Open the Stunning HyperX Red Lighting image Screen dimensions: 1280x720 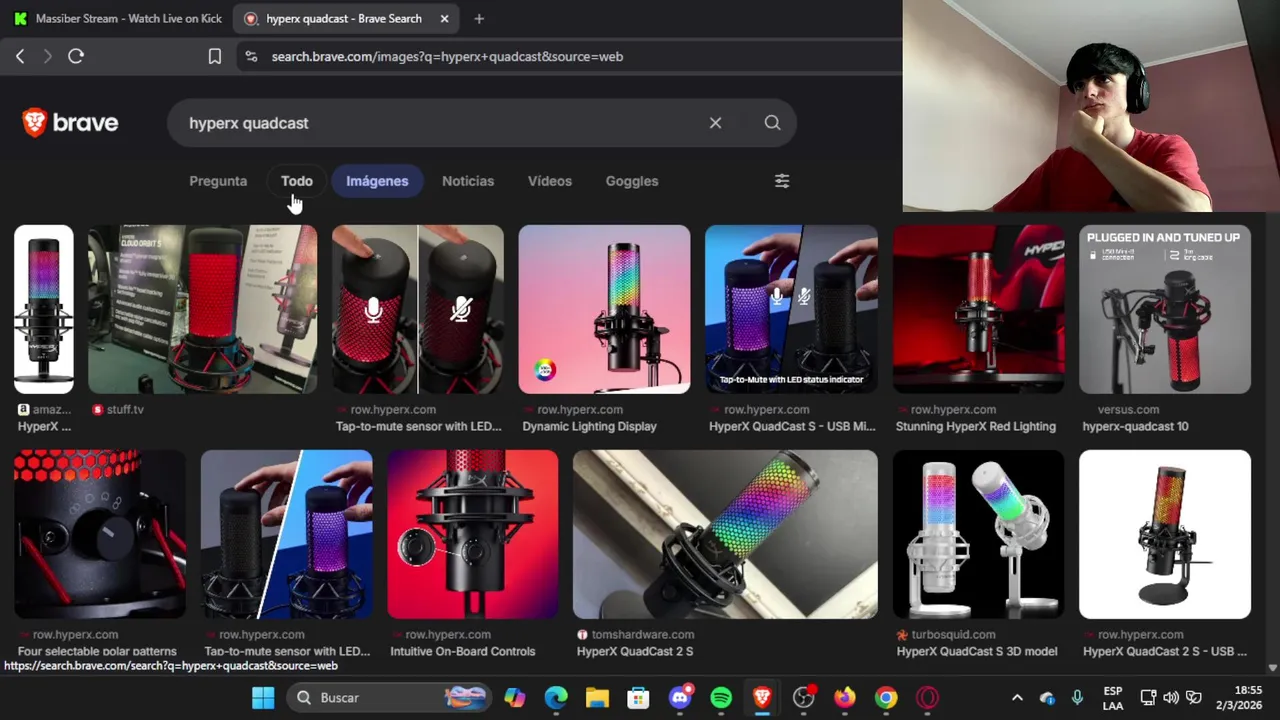click(x=978, y=309)
